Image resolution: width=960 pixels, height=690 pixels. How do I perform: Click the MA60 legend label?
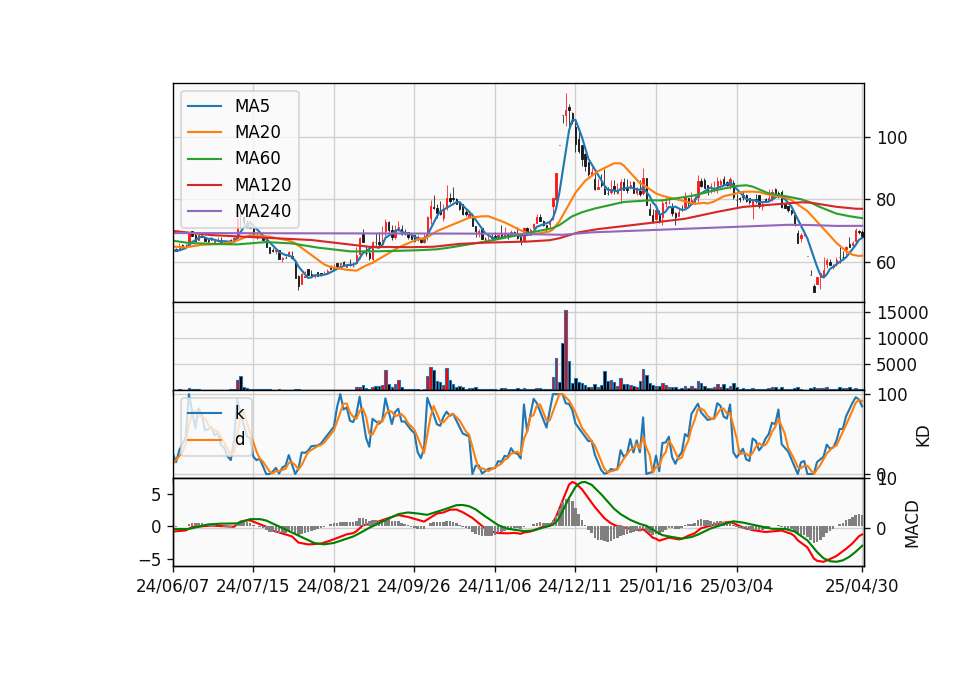coord(258,159)
